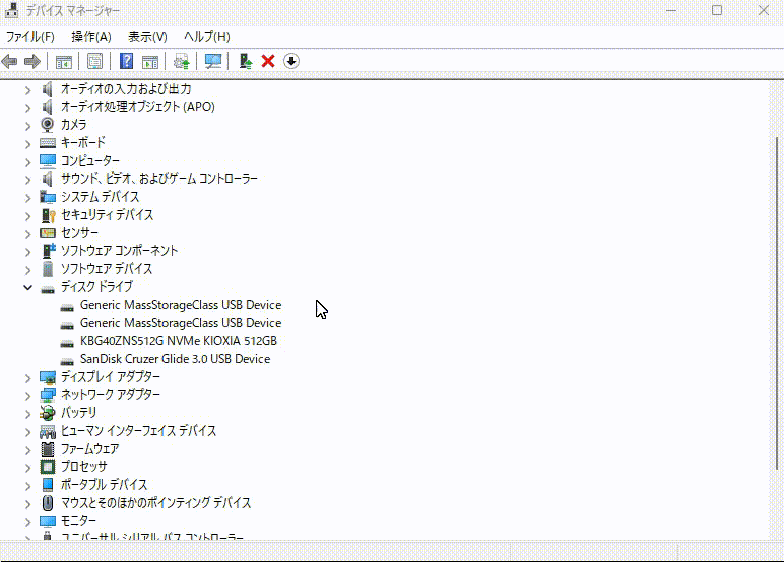Select the battery category icon
The image size is (784, 562).
tap(48, 413)
